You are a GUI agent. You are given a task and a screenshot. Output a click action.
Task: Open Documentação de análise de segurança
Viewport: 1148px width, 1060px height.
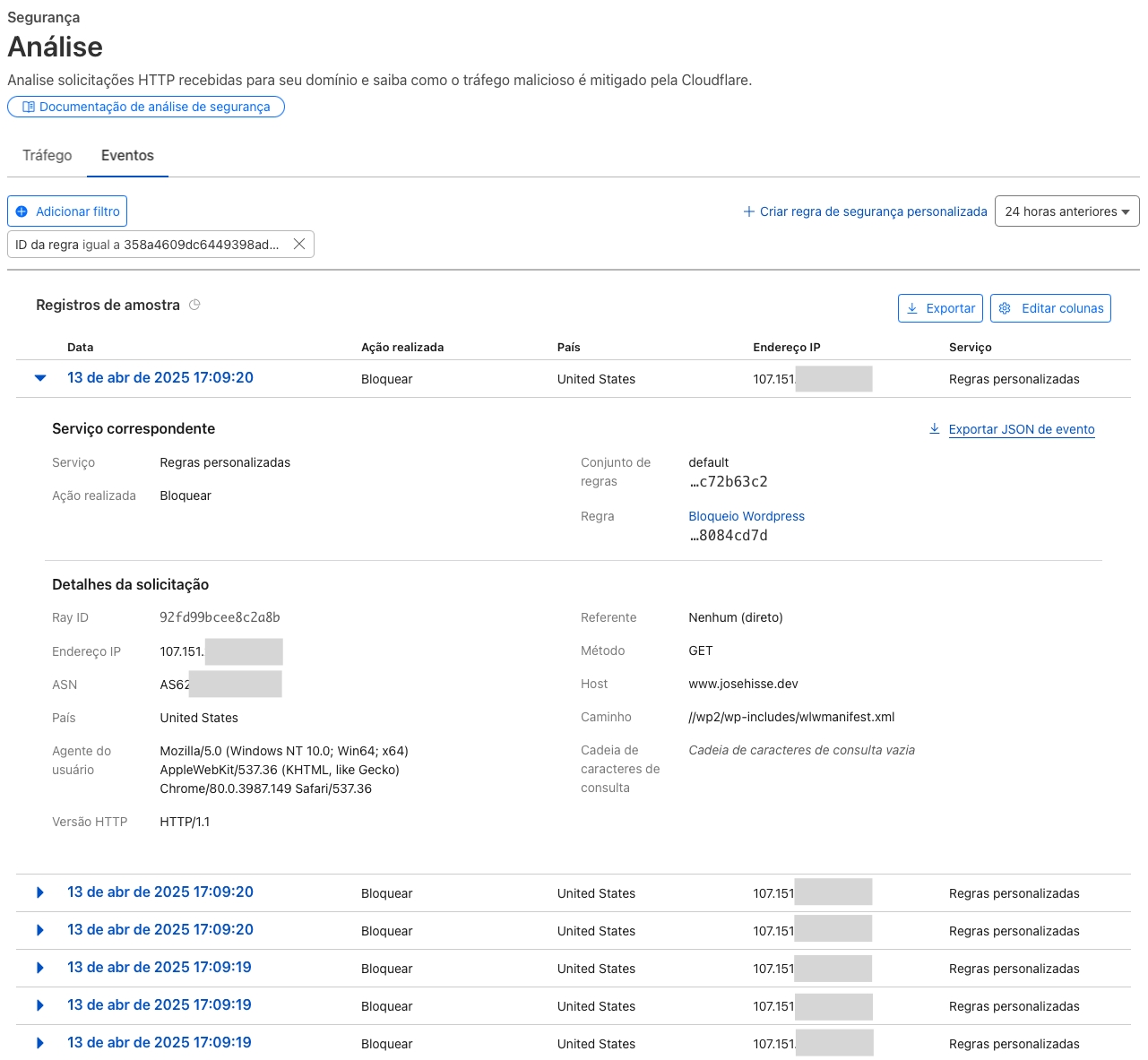[154, 107]
